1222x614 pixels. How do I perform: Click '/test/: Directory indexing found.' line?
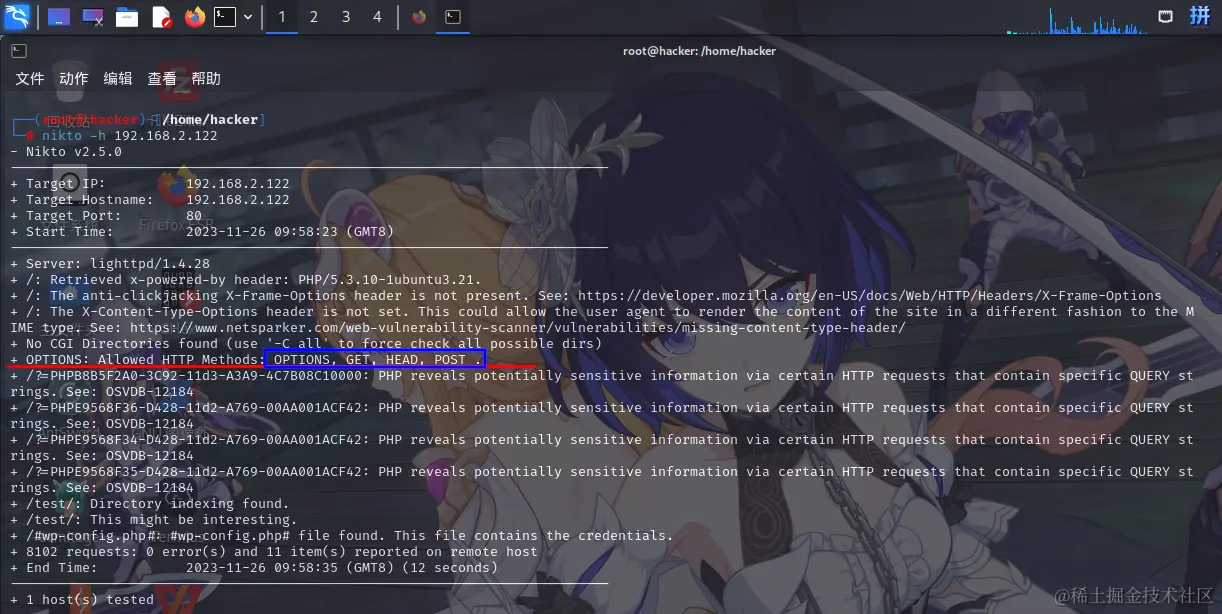(150, 504)
